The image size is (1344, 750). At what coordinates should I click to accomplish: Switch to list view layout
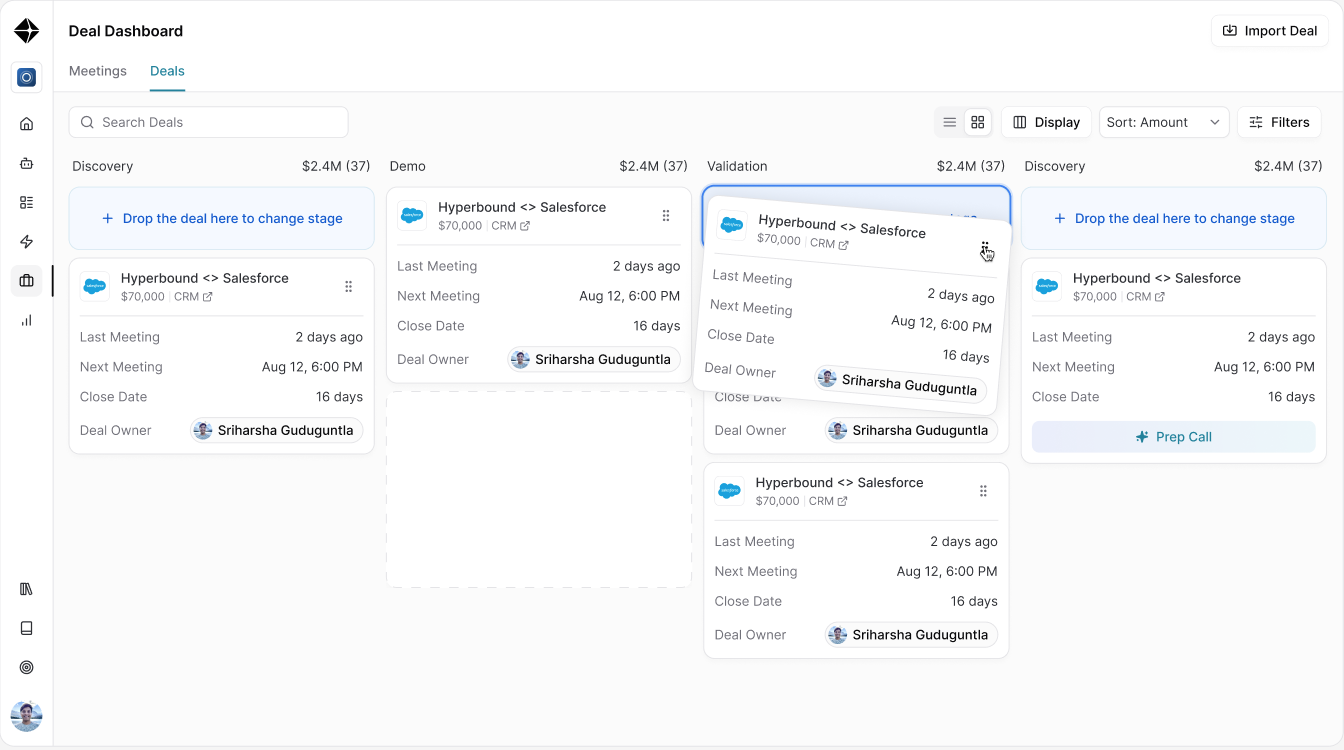(950, 122)
